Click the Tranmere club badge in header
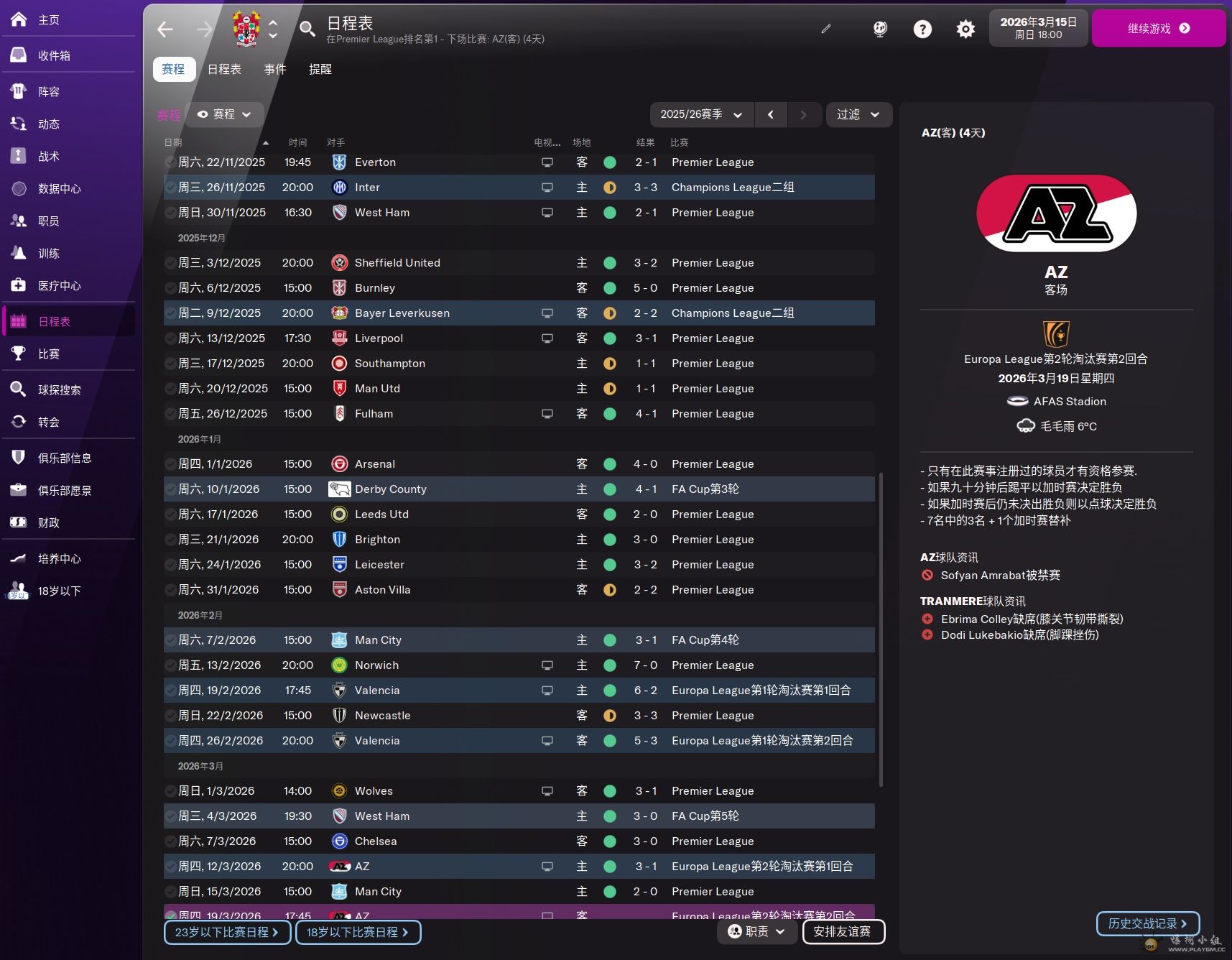 [246, 29]
